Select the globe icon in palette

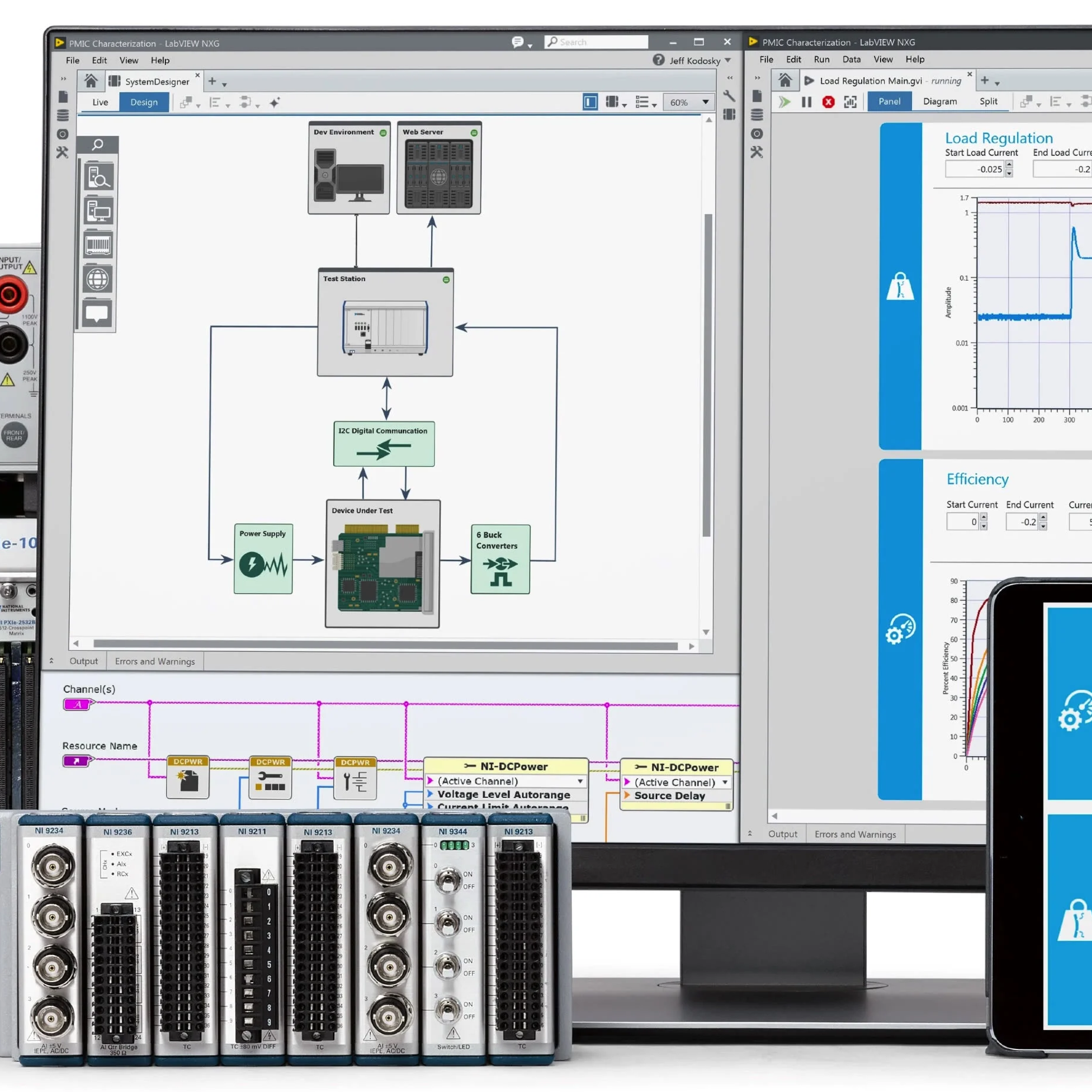point(97,279)
